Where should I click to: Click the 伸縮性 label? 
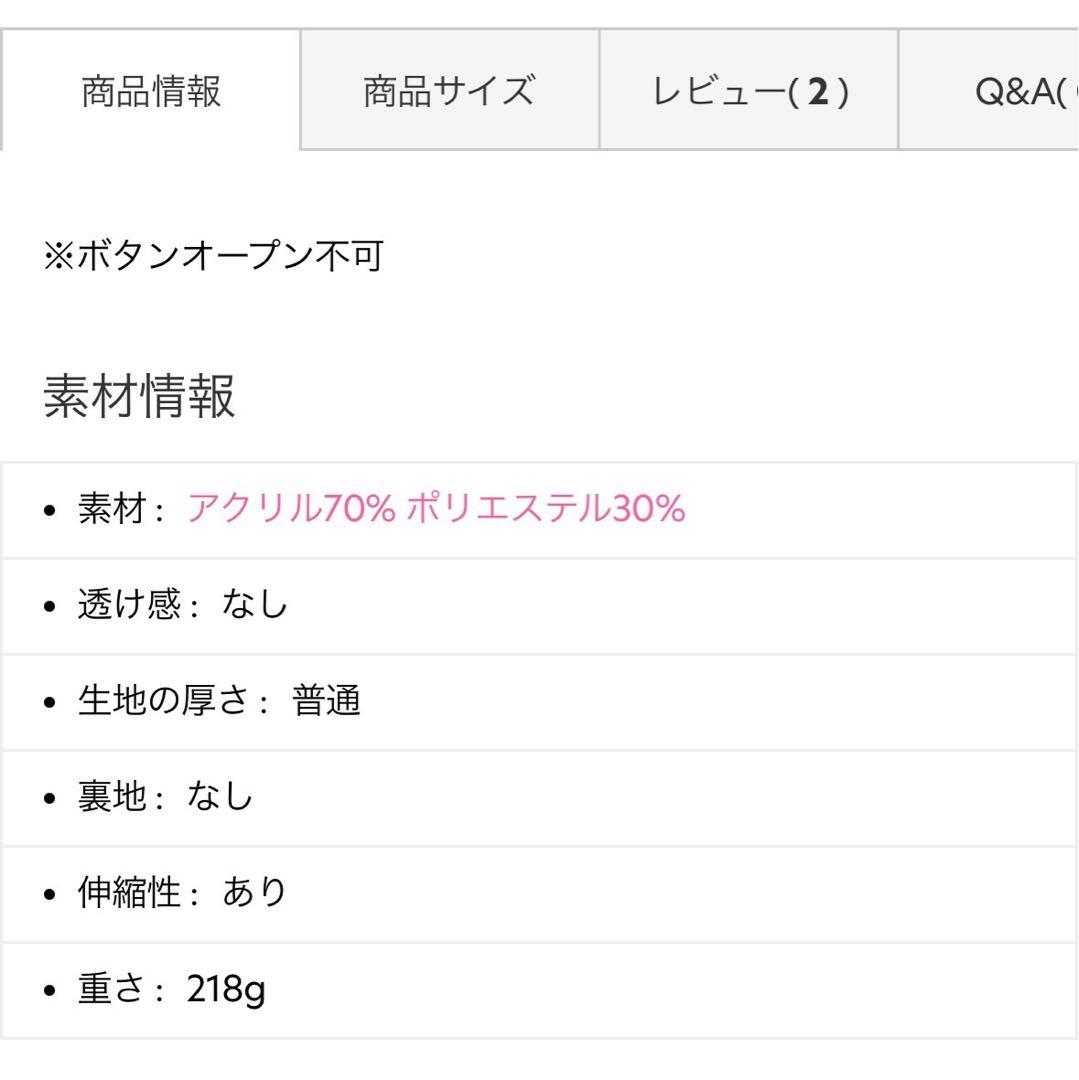coord(130,894)
